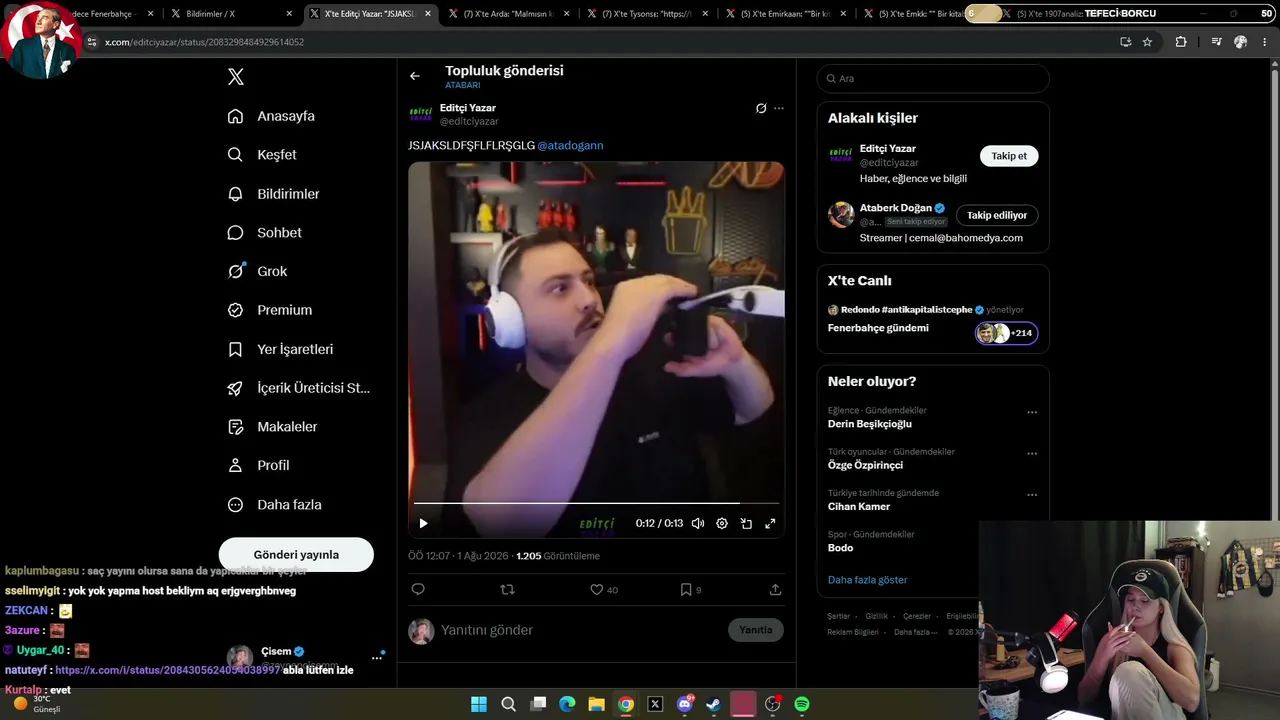This screenshot has width=1280, height=720.
Task: Open Windows taskbar search
Action: (x=508, y=704)
